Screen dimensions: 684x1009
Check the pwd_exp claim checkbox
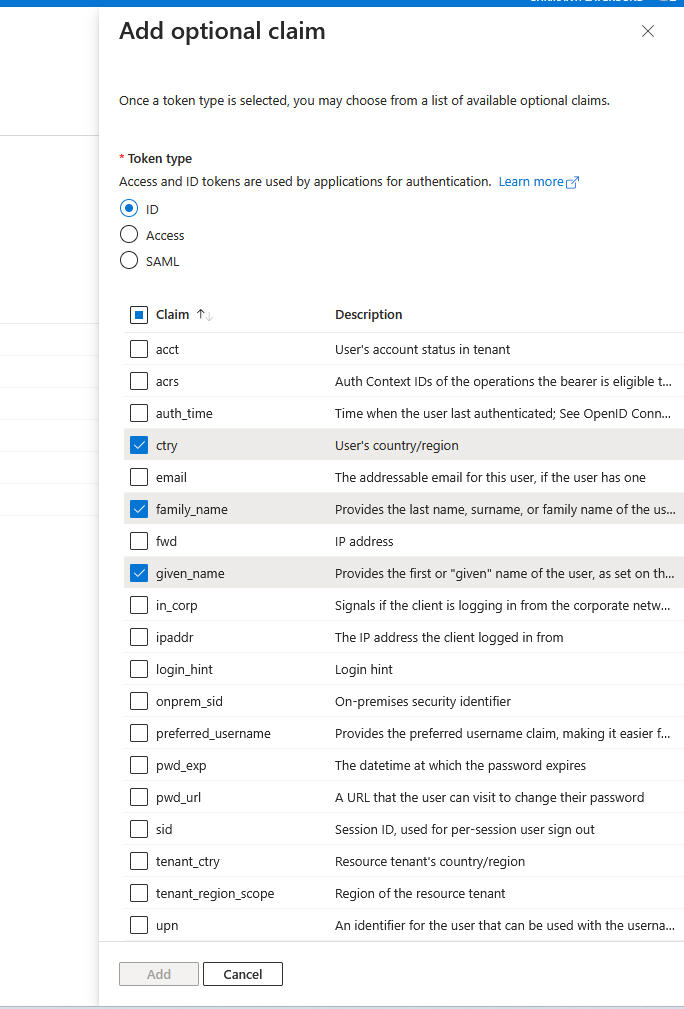139,765
